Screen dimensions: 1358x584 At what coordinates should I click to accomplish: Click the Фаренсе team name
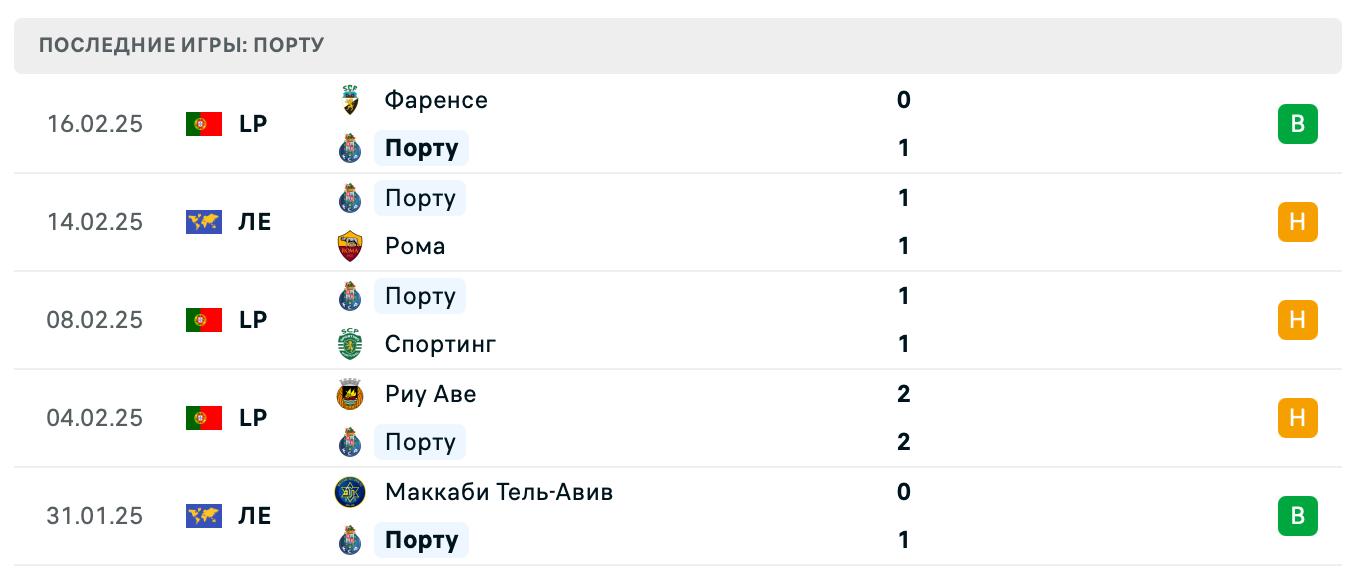point(435,99)
